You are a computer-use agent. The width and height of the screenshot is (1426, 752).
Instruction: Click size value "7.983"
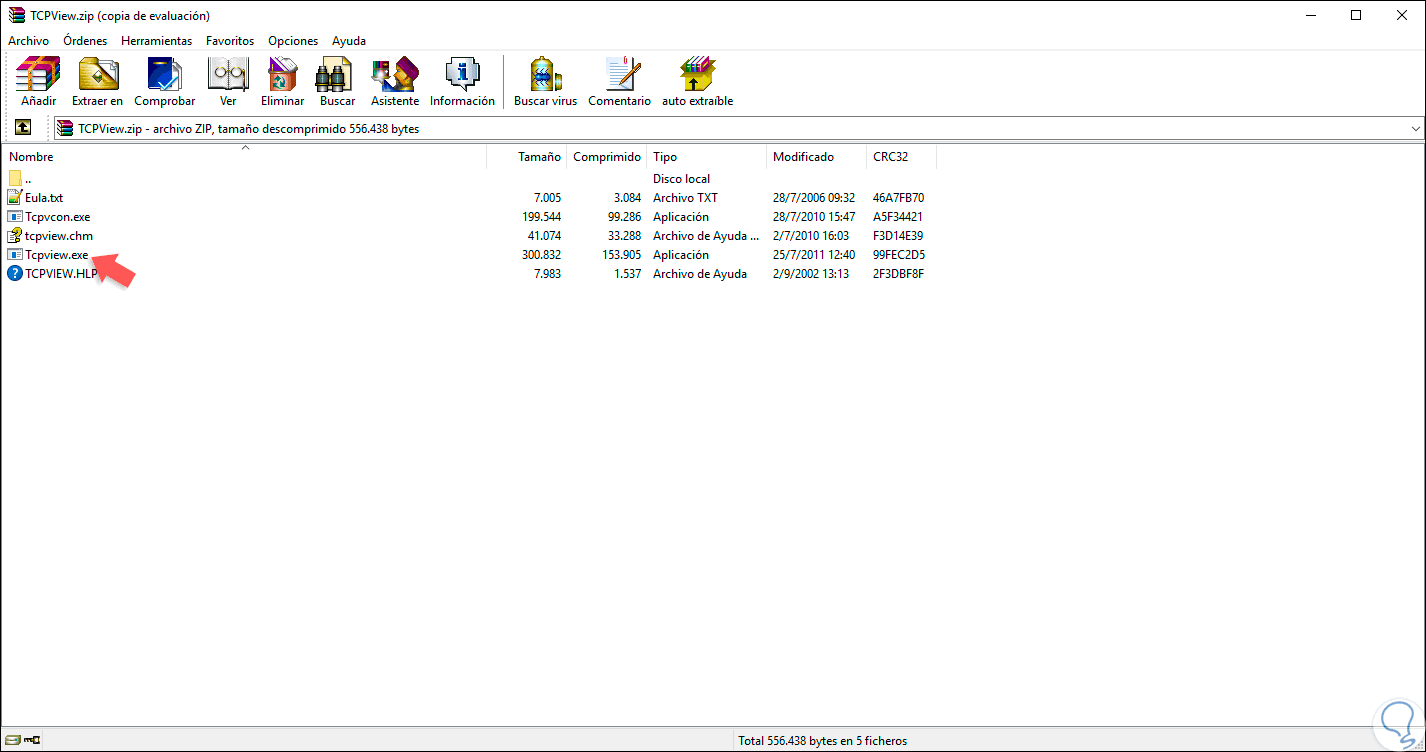coord(546,274)
